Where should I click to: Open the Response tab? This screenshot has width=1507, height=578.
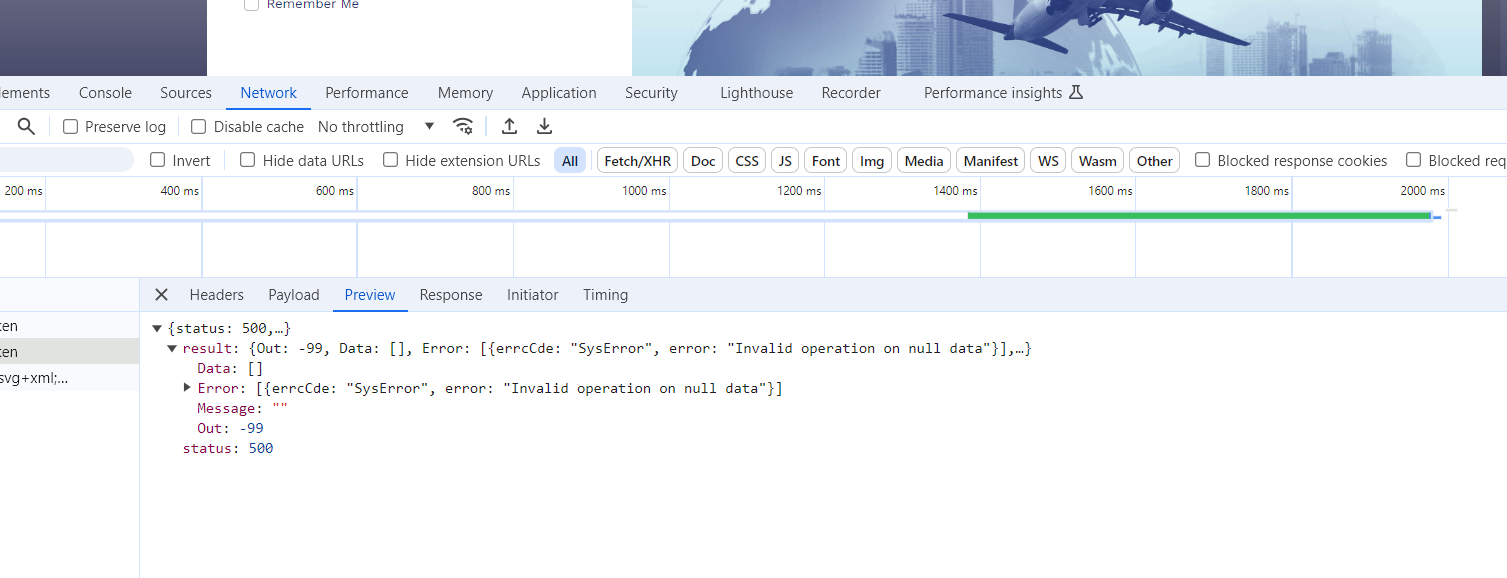pos(450,295)
